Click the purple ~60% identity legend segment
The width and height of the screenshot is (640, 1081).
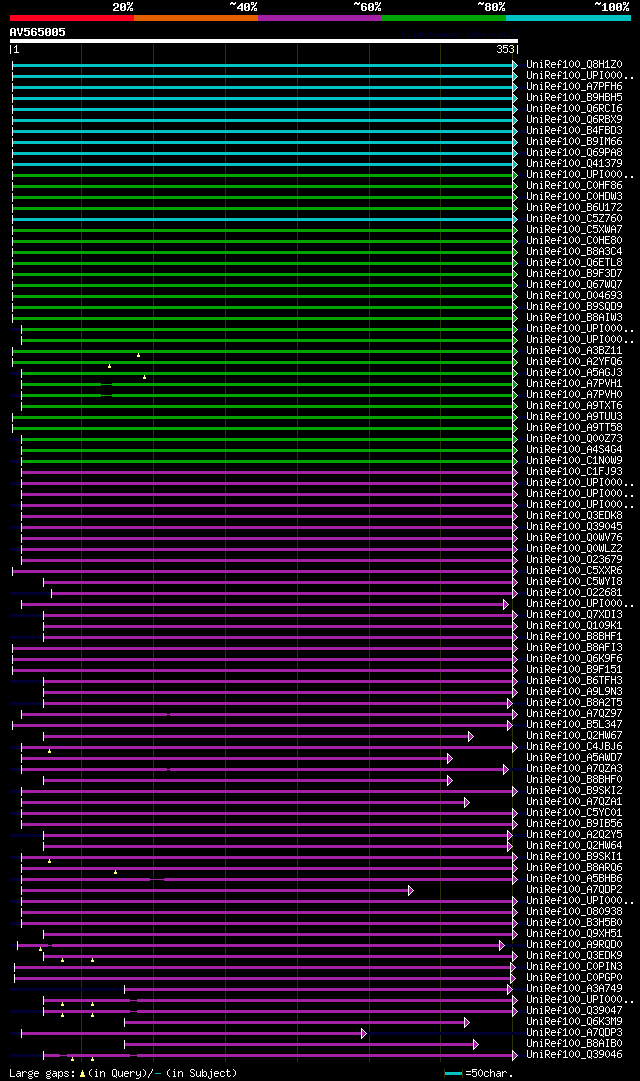[x=320, y=18]
